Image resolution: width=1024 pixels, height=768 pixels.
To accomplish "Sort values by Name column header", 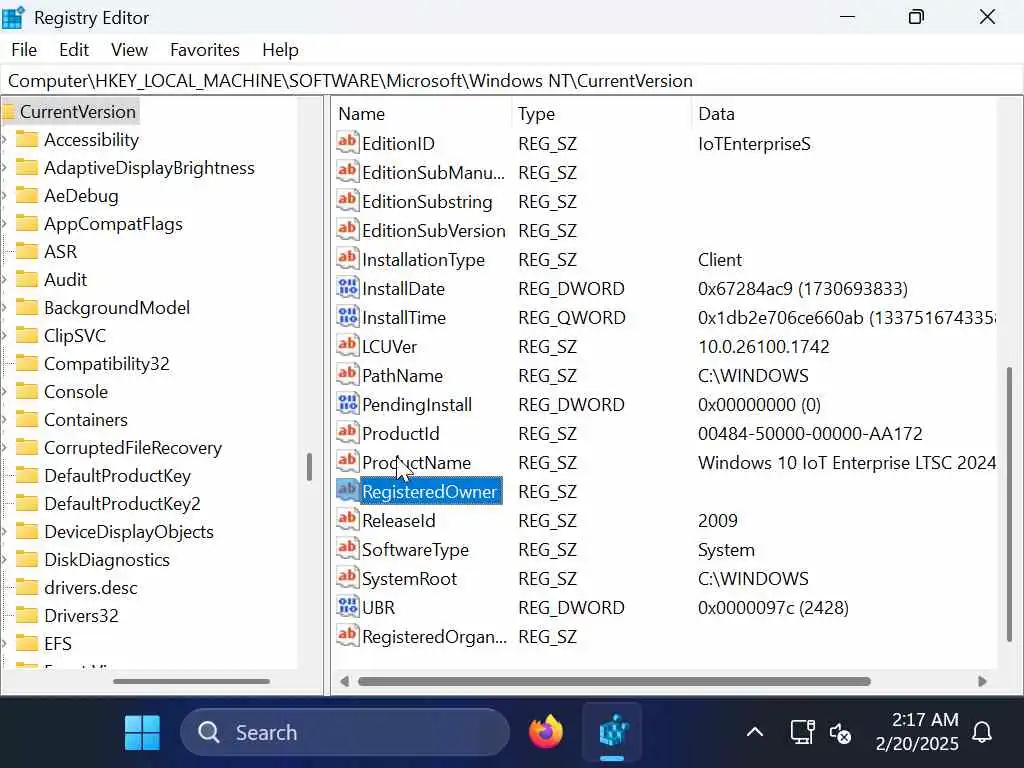I will pos(421,114).
